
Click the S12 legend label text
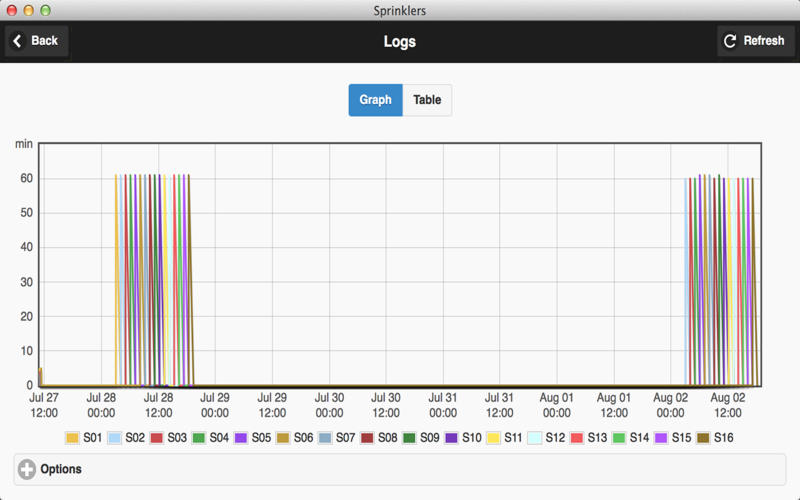click(x=555, y=438)
